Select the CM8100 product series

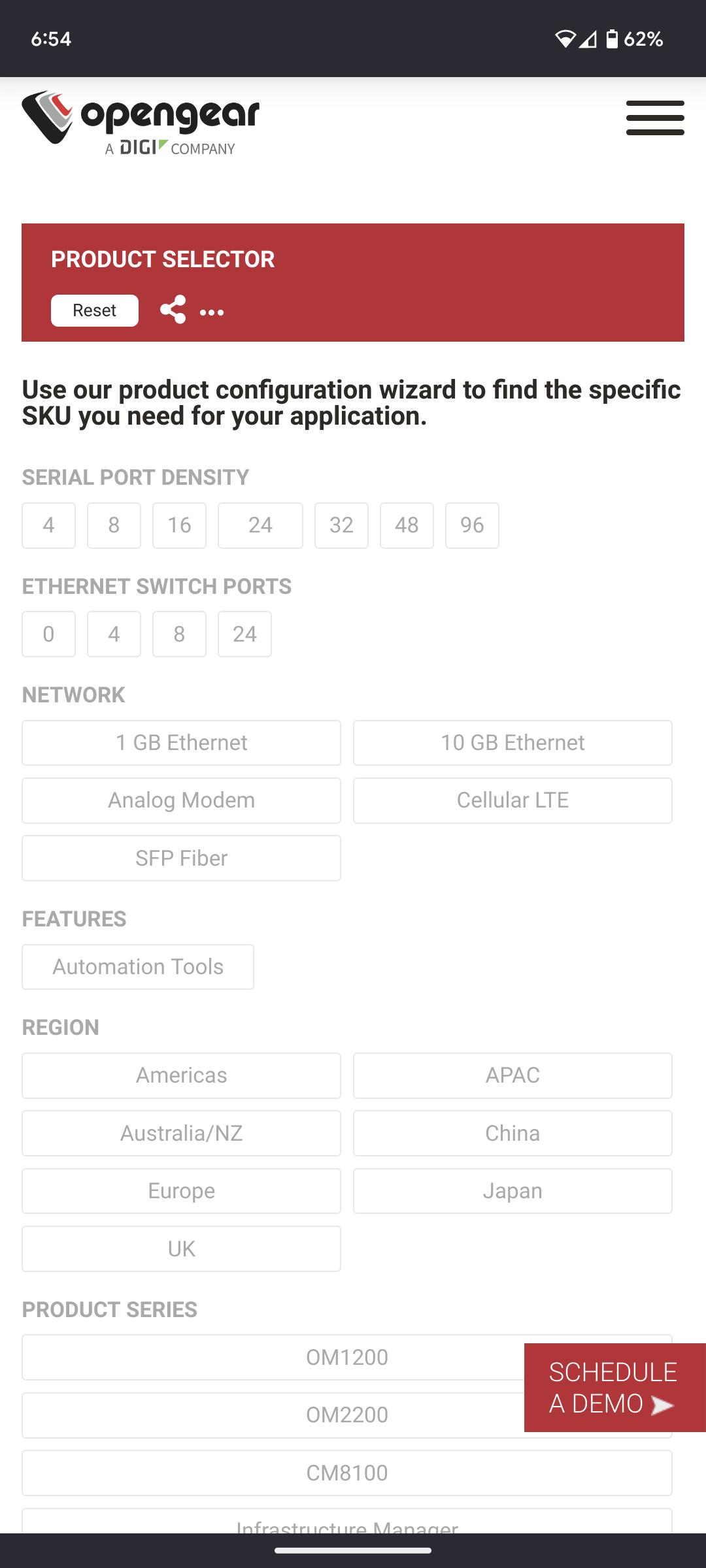point(347,1473)
